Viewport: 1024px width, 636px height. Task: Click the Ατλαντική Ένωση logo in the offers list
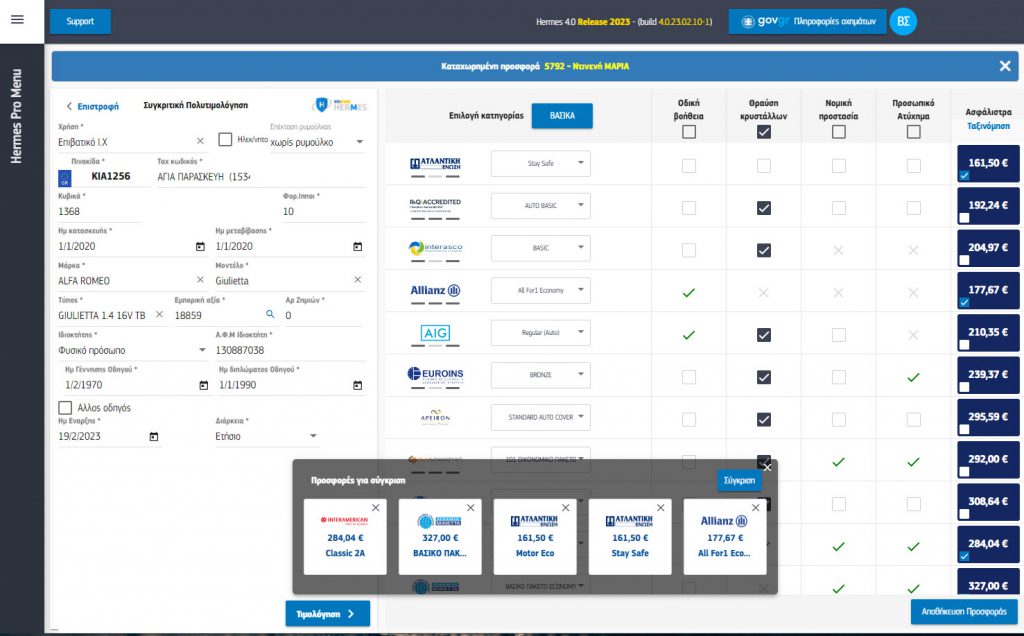[436, 163]
